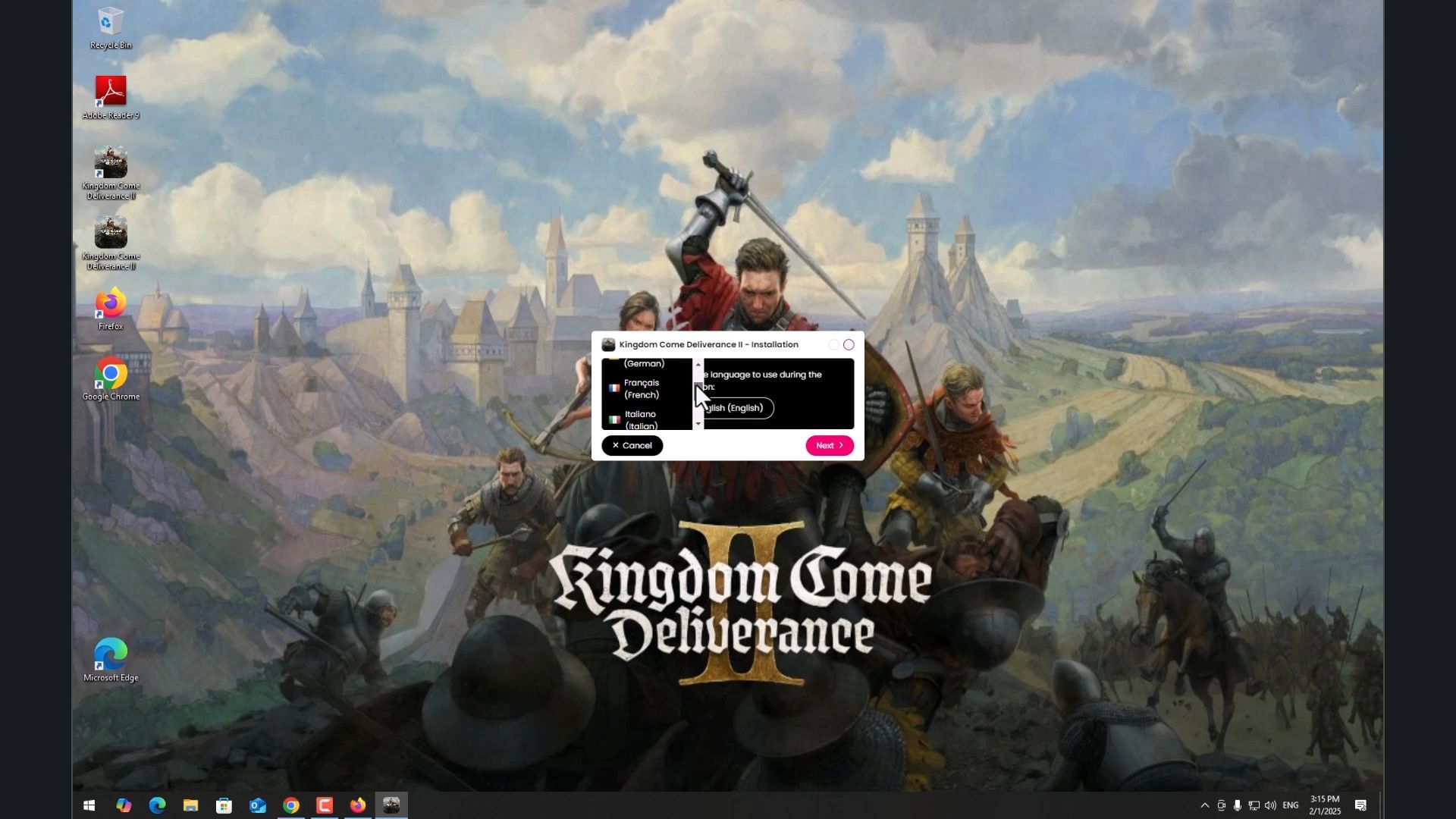Open Outlook from the taskbar
1456x819 pixels.
click(258, 805)
